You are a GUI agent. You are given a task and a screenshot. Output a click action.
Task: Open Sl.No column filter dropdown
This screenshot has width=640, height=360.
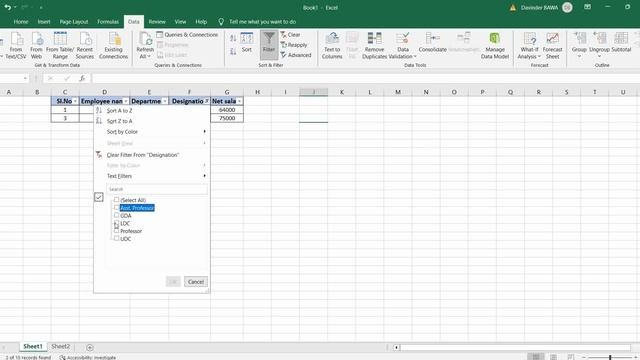75,101
